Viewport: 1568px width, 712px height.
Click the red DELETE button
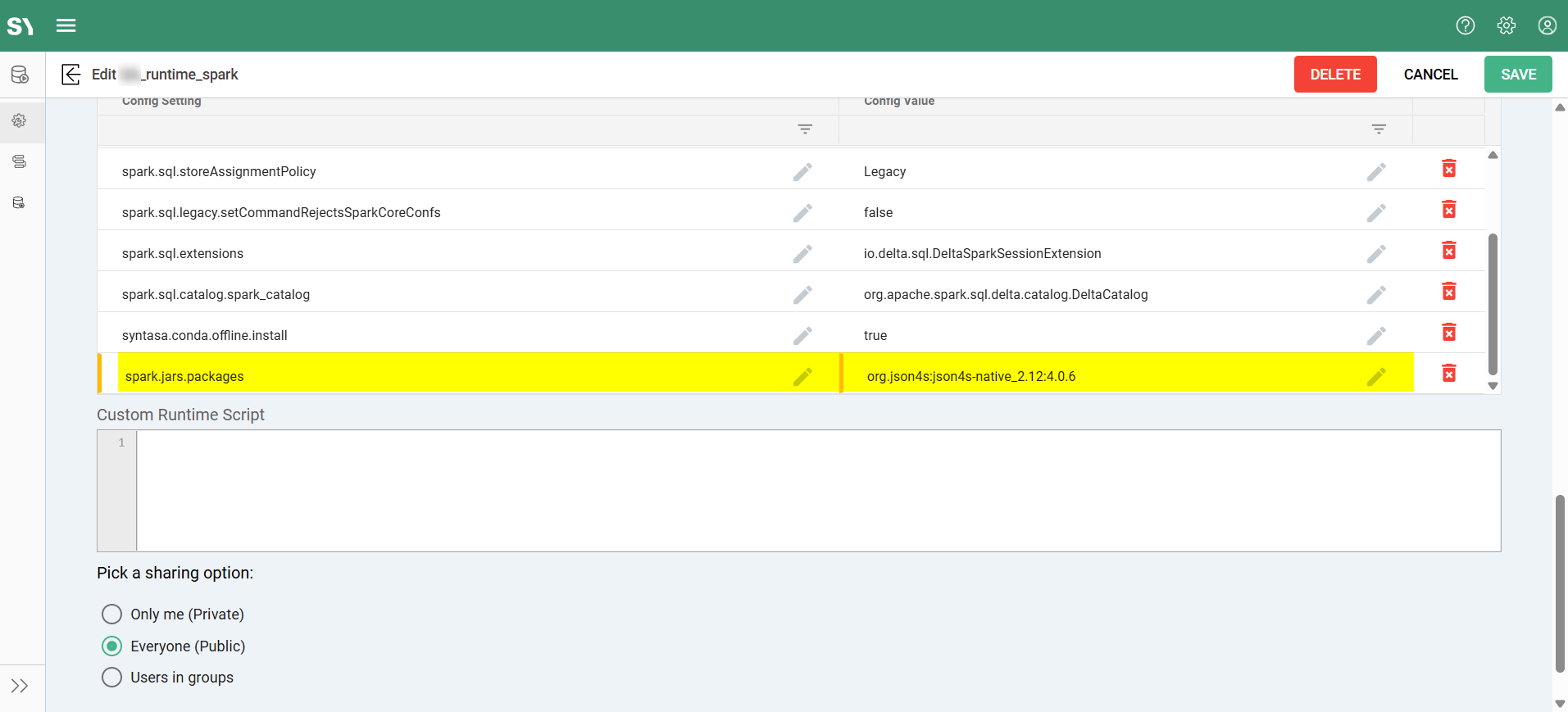[x=1334, y=75]
